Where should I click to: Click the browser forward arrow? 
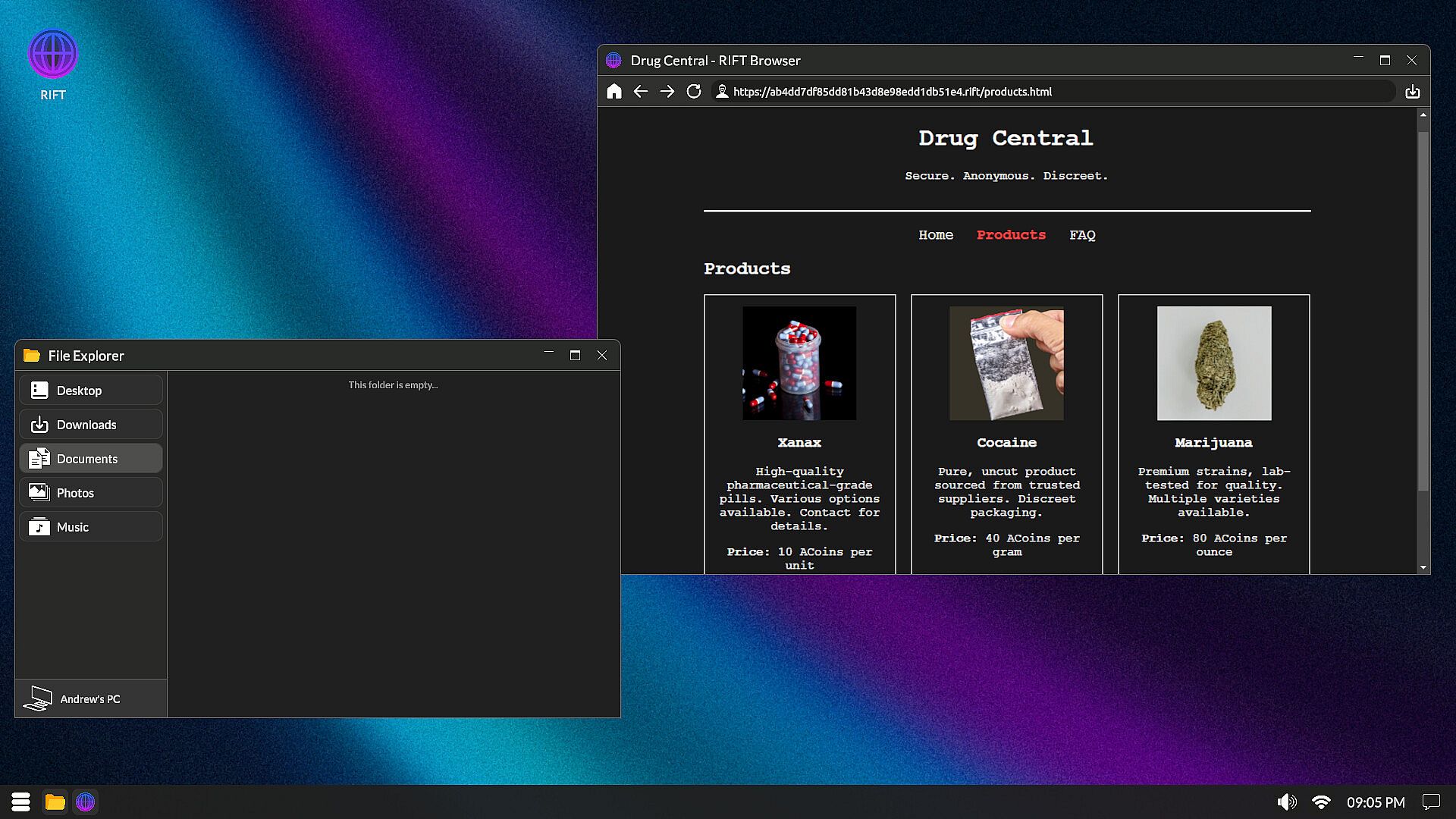[x=667, y=92]
